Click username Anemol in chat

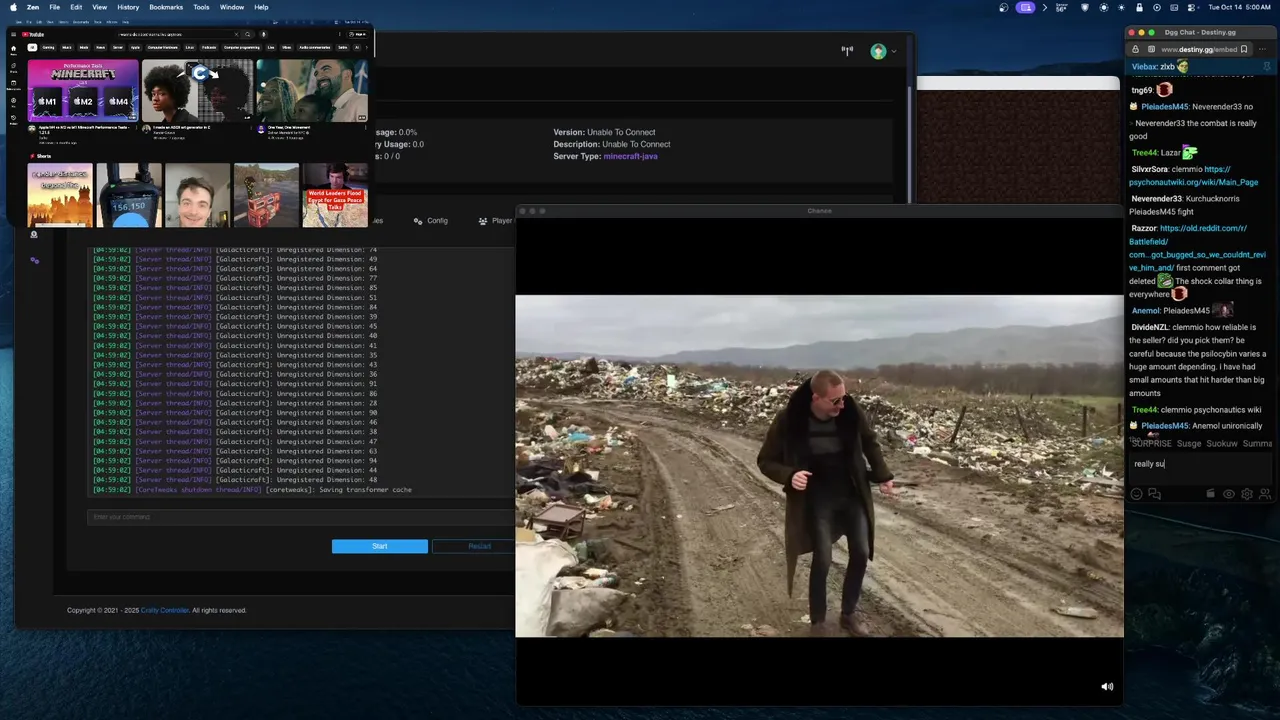pyautogui.click(x=1145, y=311)
